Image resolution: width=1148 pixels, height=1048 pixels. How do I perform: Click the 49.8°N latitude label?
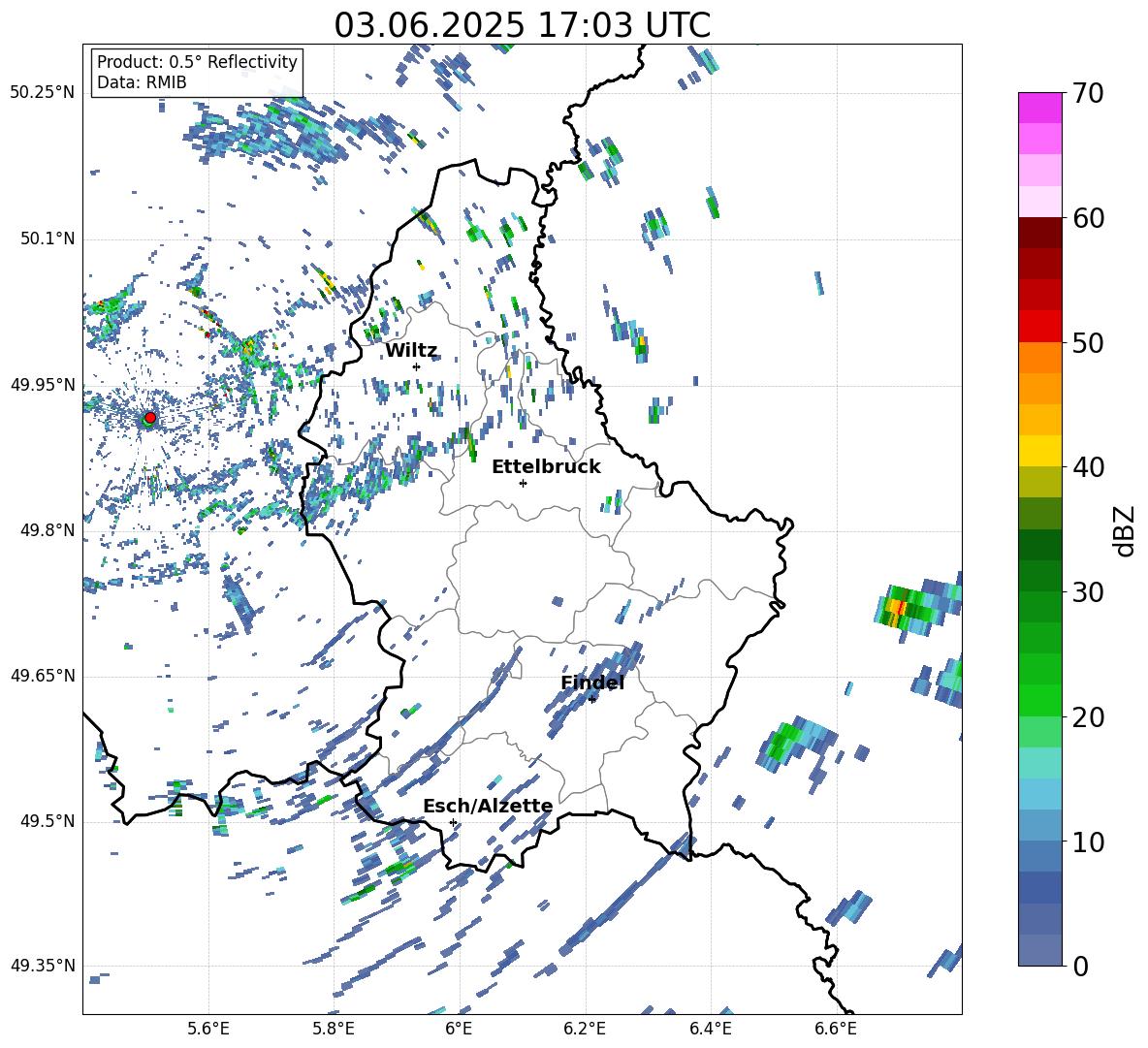[48, 530]
